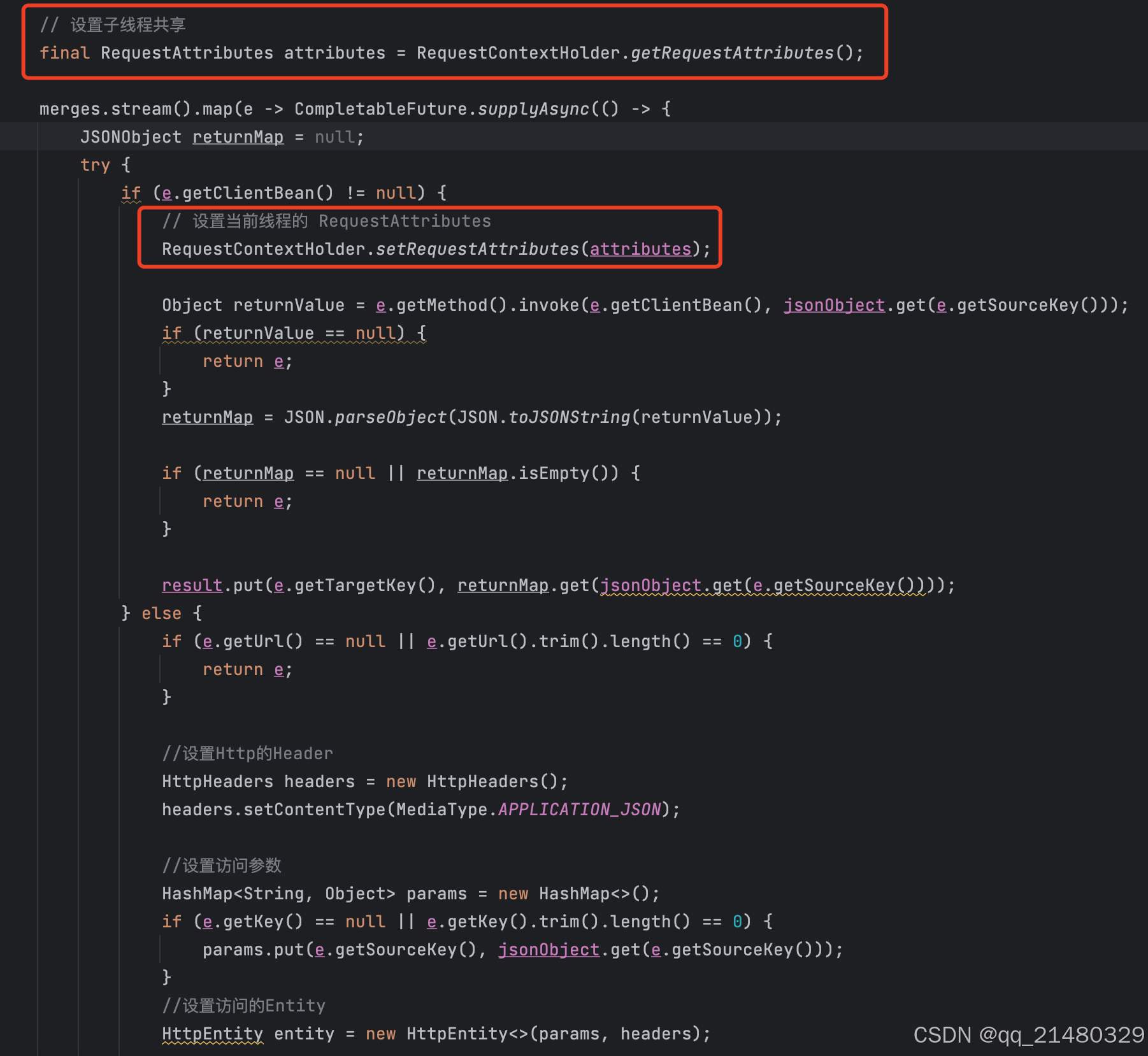Click the italic 'parseObject' method name
The width and height of the screenshot is (1148, 1056).
click(x=391, y=417)
